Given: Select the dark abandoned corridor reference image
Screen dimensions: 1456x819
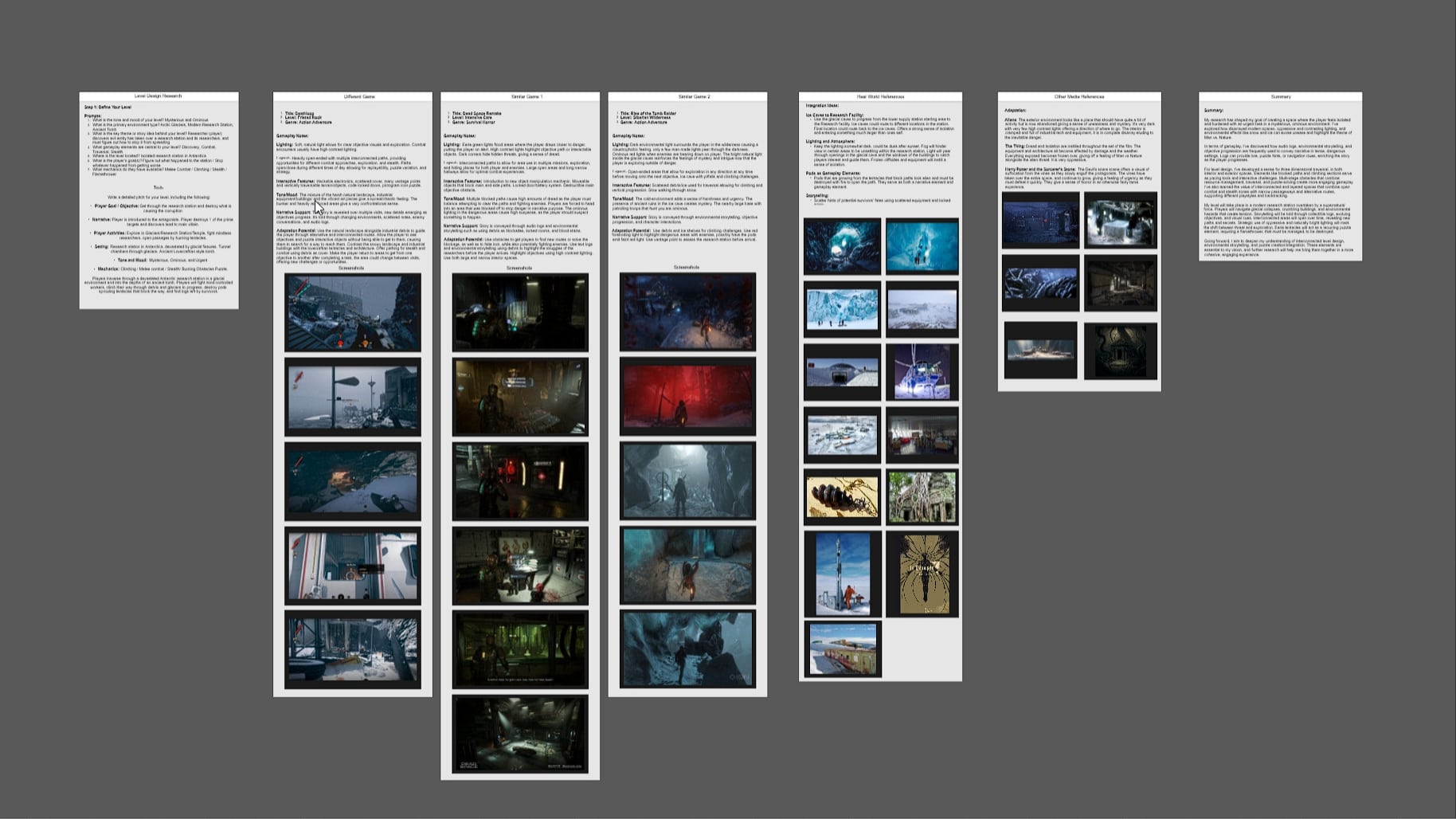Looking at the screenshot, I should click(x=1120, y=283).
